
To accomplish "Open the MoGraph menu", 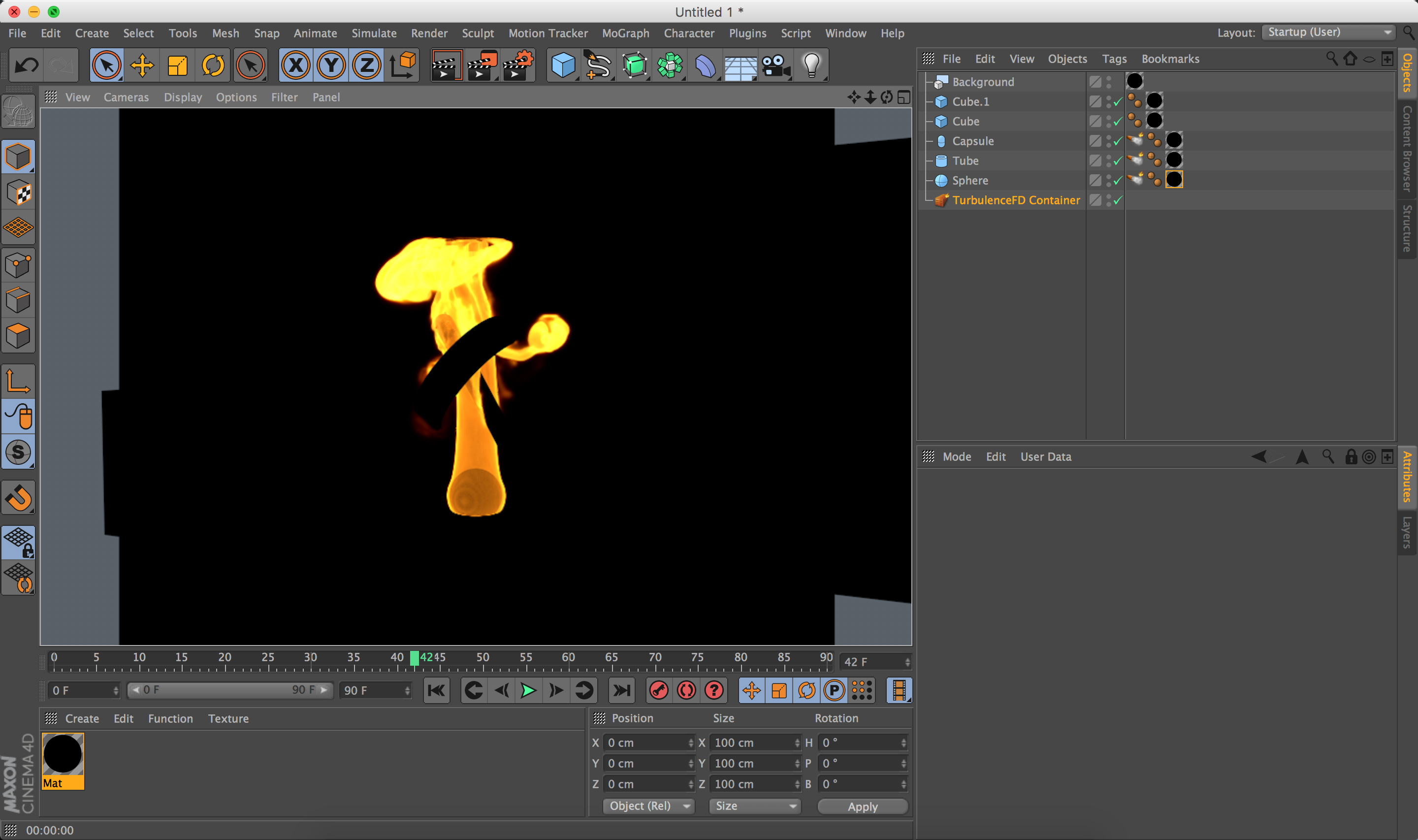I will coord(625,33).
